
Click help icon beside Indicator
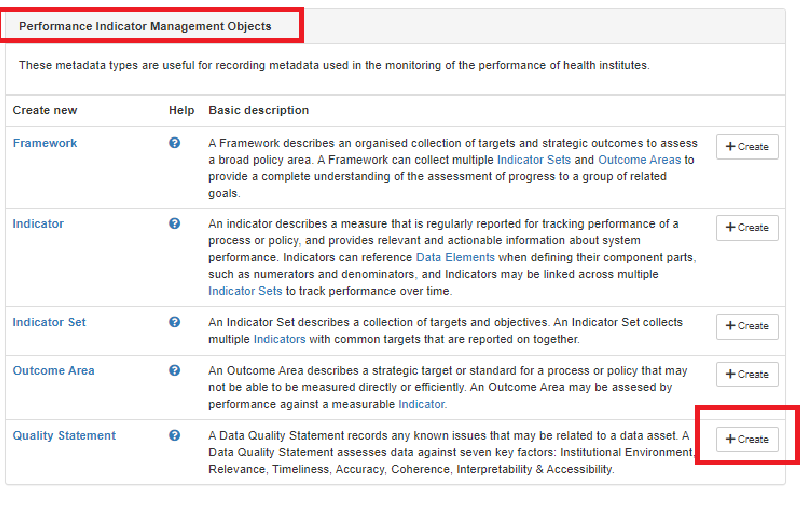pos(175,224)
